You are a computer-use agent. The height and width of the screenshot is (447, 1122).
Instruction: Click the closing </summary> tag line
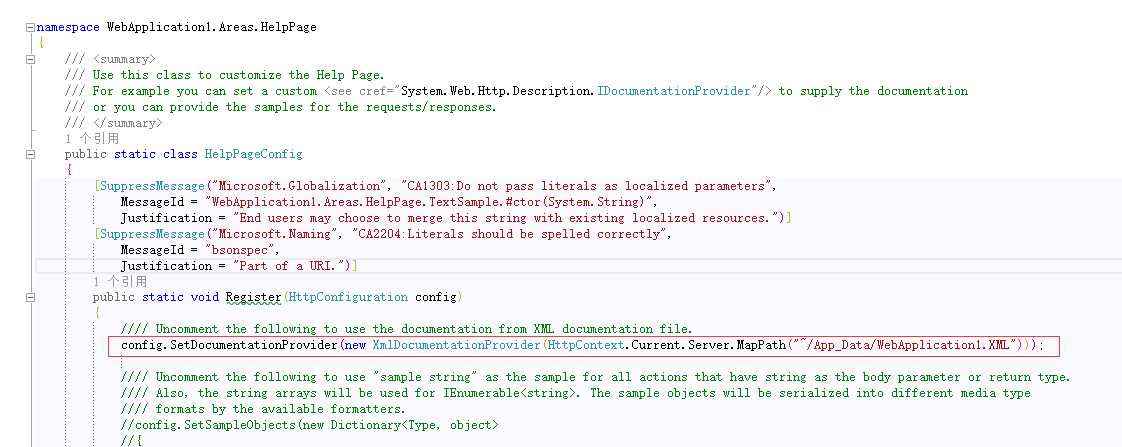click(113, 123)
